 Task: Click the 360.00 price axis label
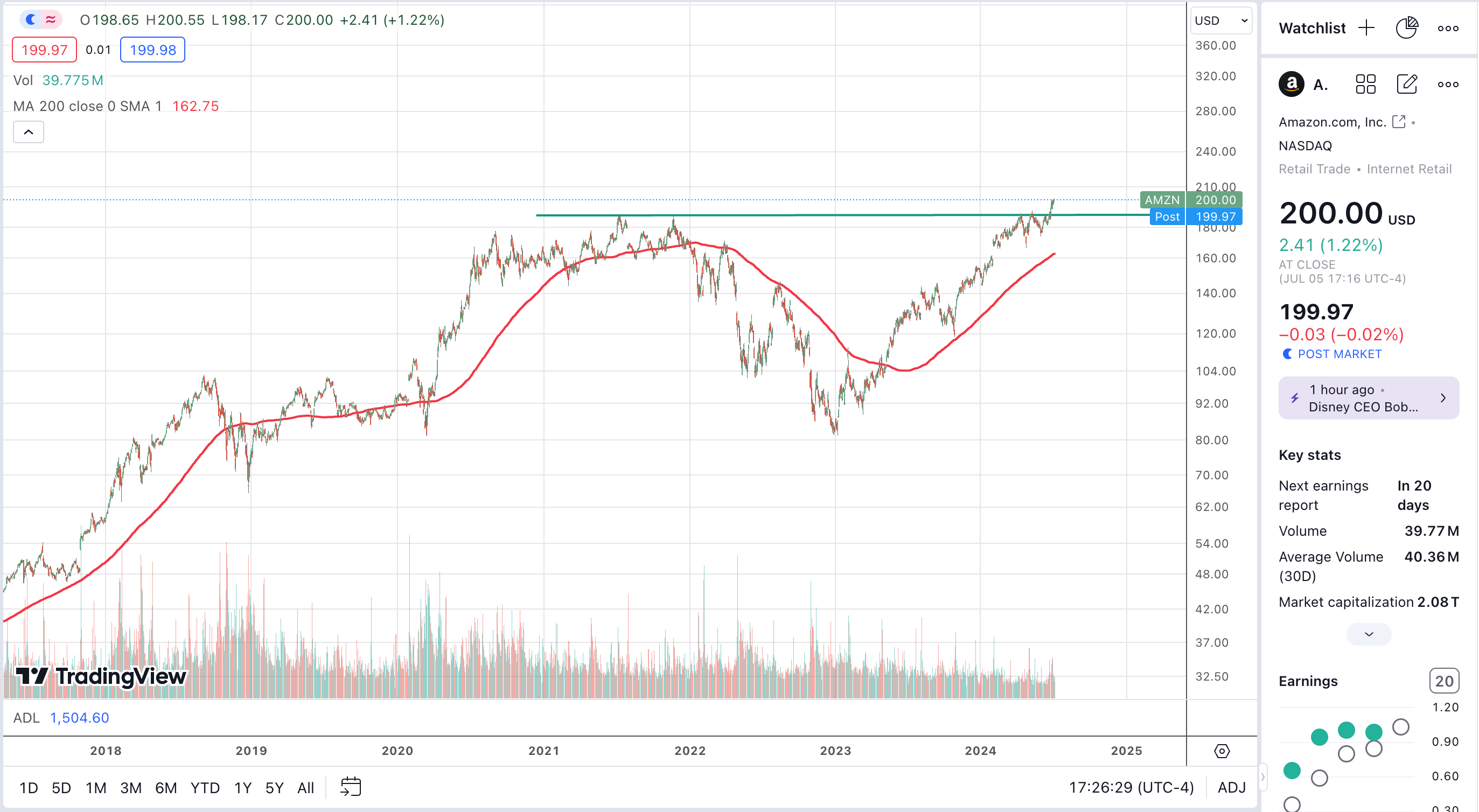(x=1216, y=45)
